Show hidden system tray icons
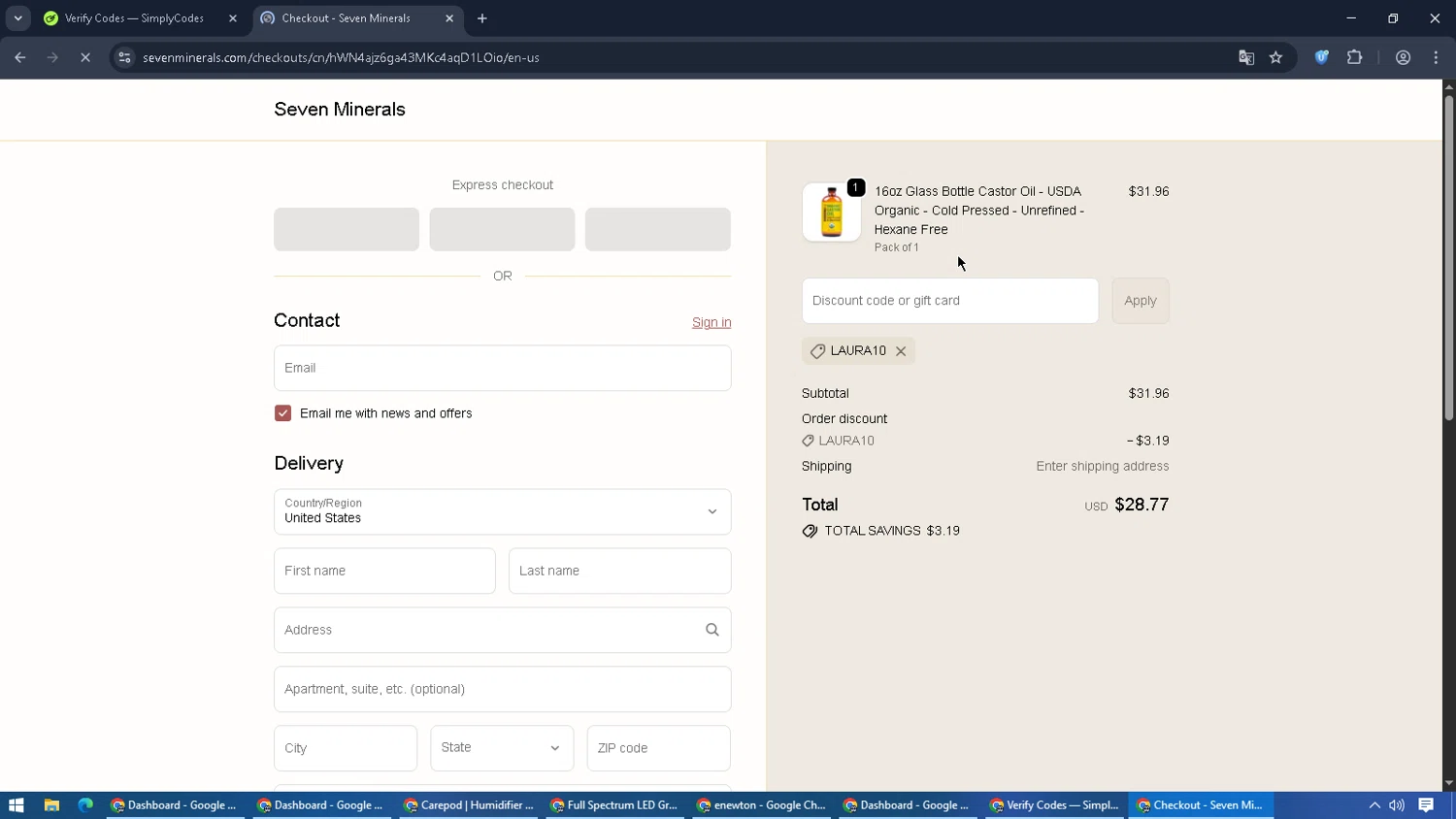Viewport: 1456px width, 819px height. click(1374, 805)
